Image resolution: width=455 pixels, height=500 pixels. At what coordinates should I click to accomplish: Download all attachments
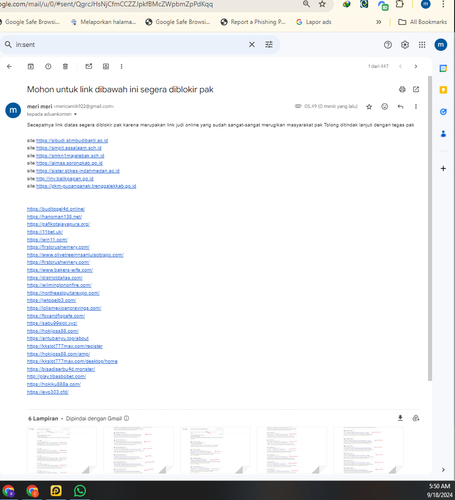400,418
